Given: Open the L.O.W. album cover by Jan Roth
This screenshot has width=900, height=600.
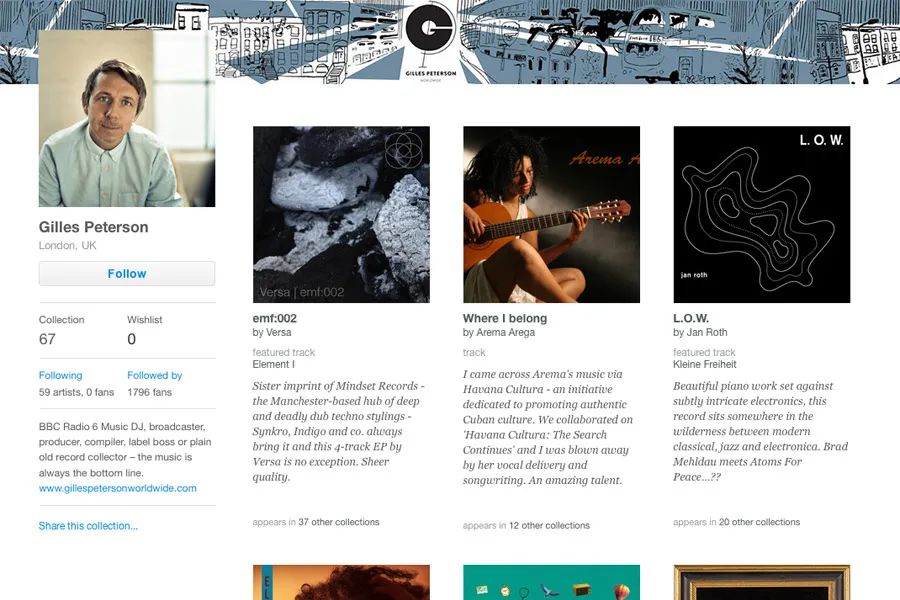Looking at the screenshot, I should pos(762,215).
